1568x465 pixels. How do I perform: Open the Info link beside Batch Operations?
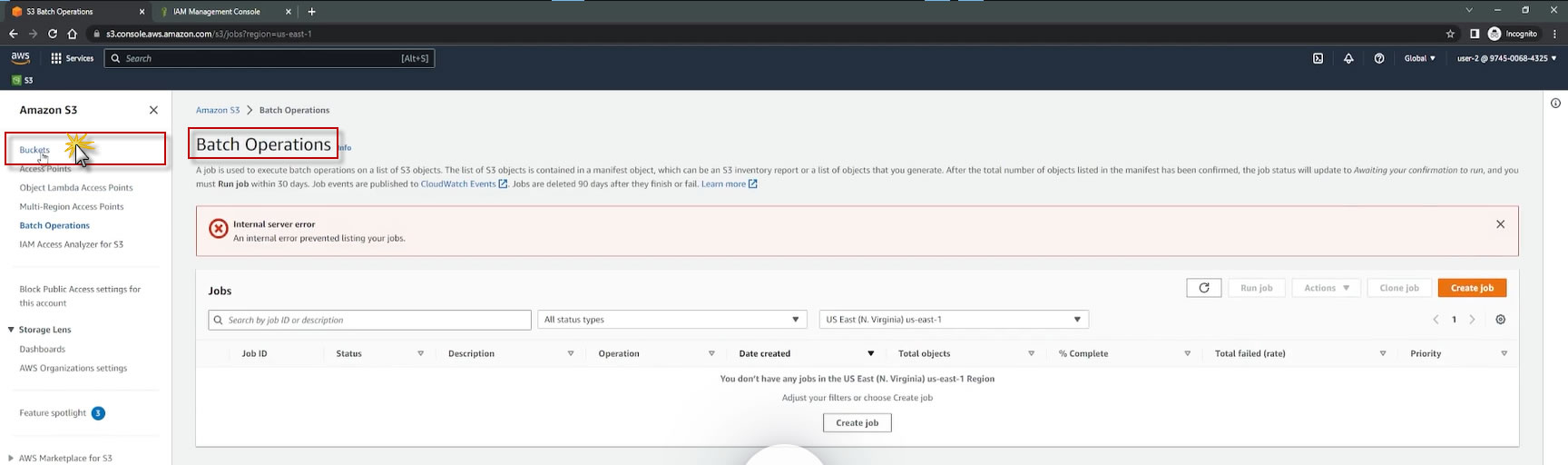point(345,147)
